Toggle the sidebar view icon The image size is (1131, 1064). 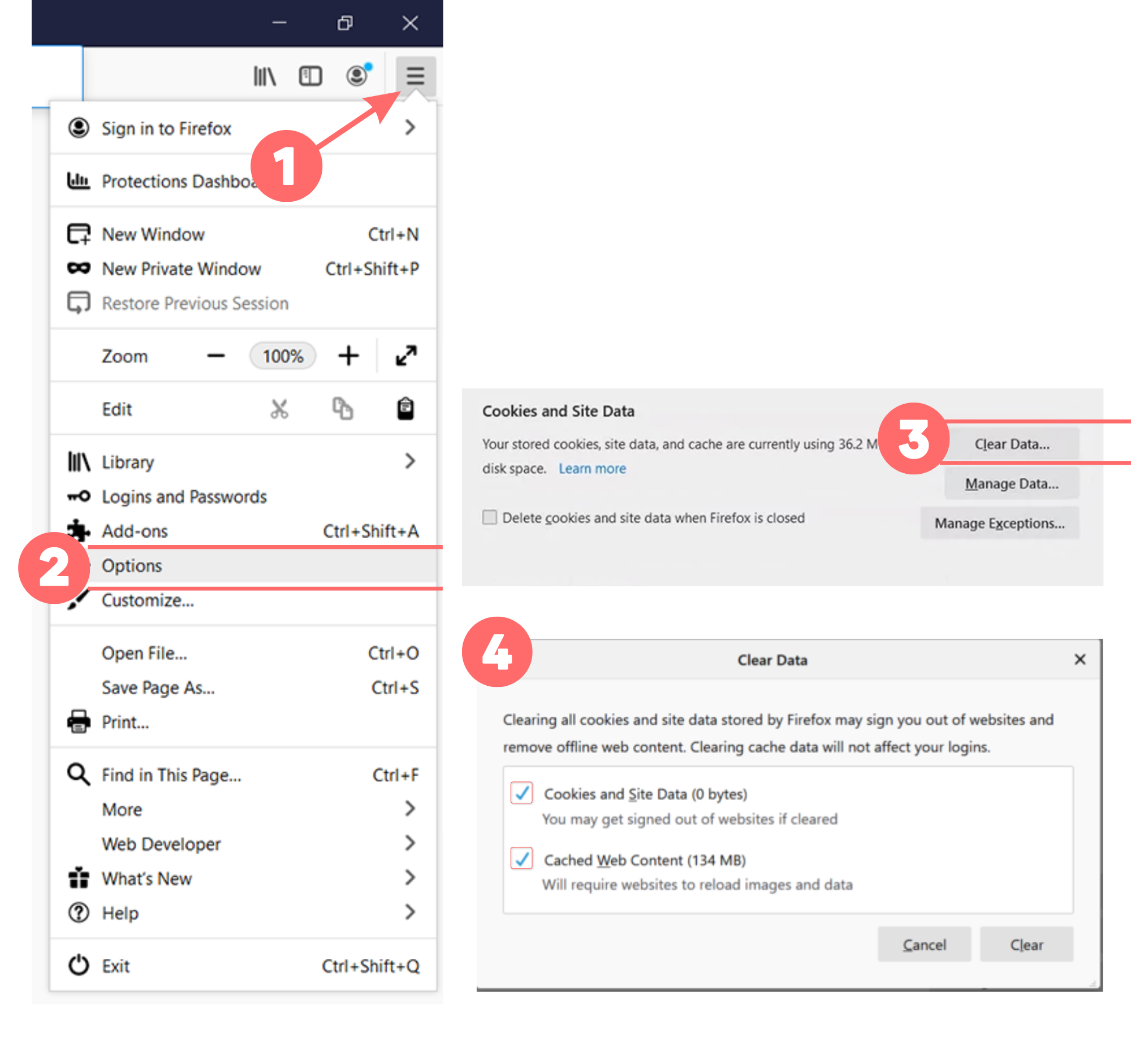[310, 76]
